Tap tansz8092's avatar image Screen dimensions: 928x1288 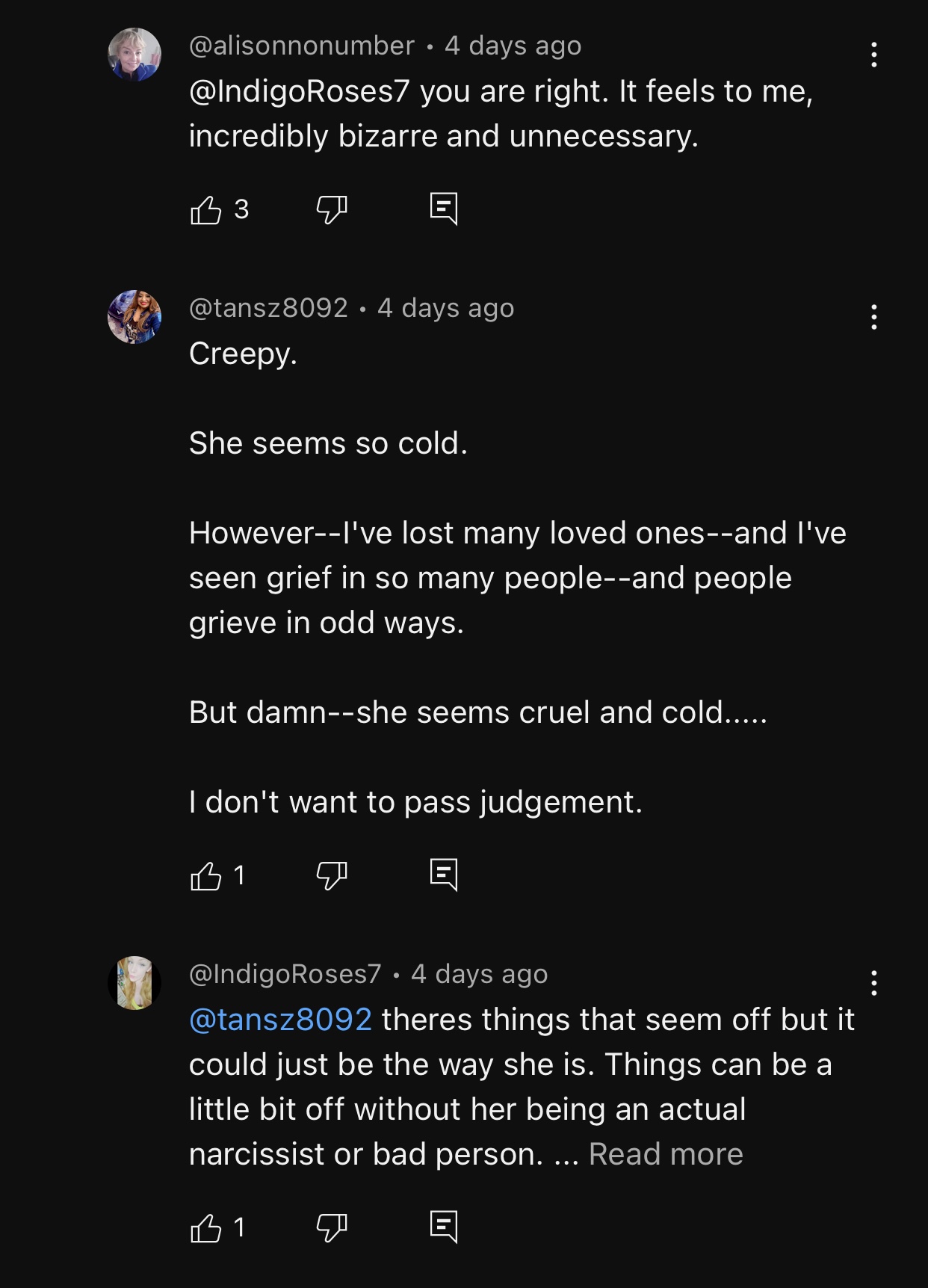(134, 317)
